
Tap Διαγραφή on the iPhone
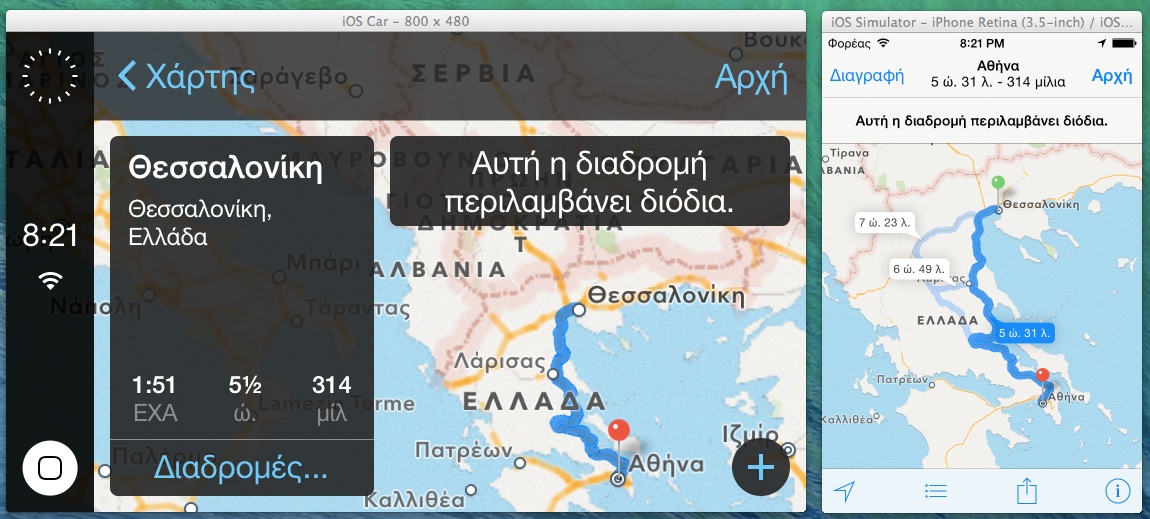[867, 76]
